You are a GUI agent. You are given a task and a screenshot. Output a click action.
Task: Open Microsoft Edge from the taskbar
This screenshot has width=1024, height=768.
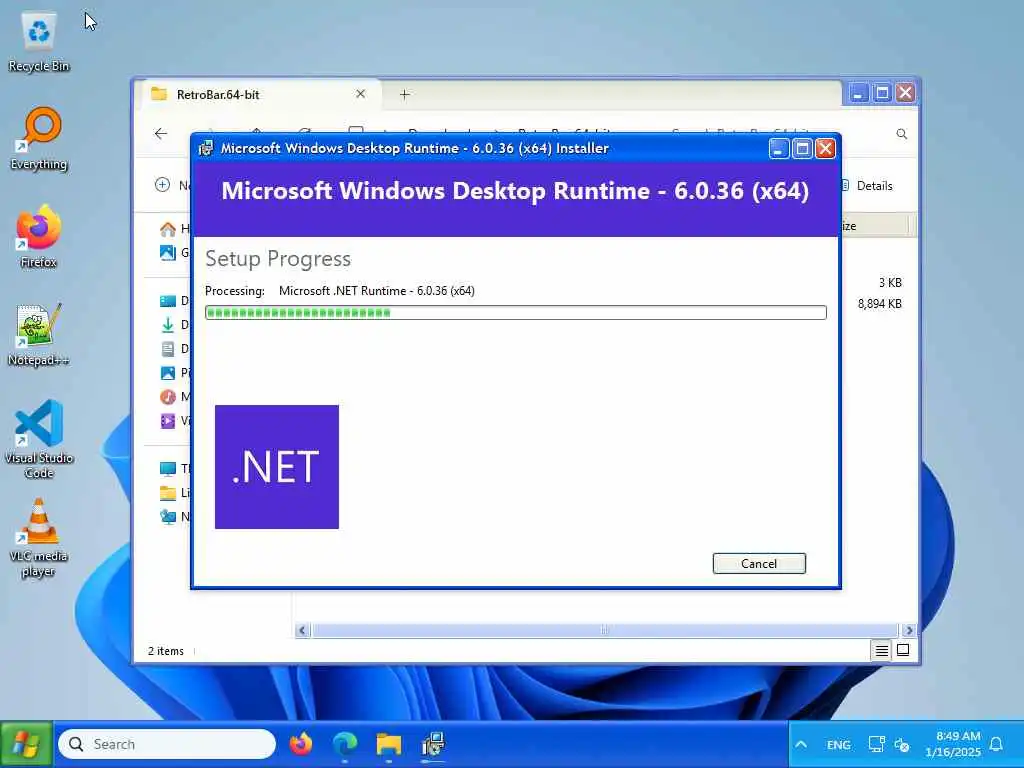(345, 744)
